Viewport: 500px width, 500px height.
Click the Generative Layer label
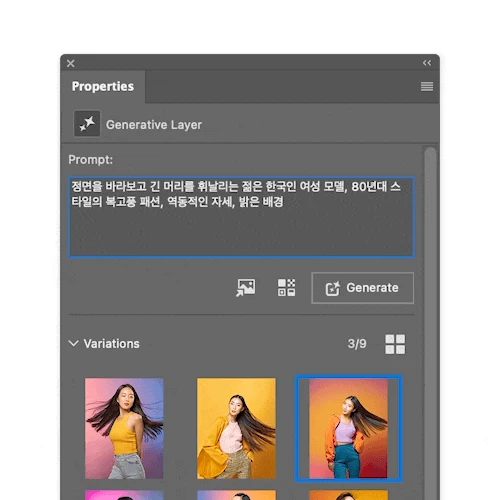pos(154,125)
